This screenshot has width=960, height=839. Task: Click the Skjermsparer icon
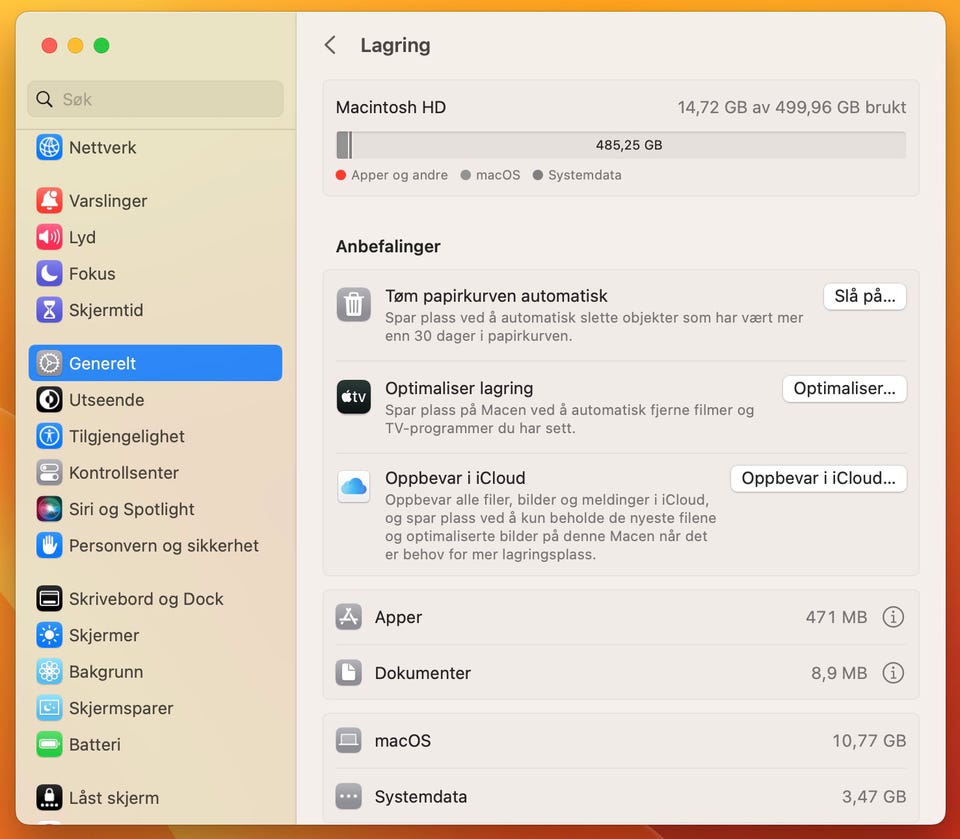pos(49,708)
